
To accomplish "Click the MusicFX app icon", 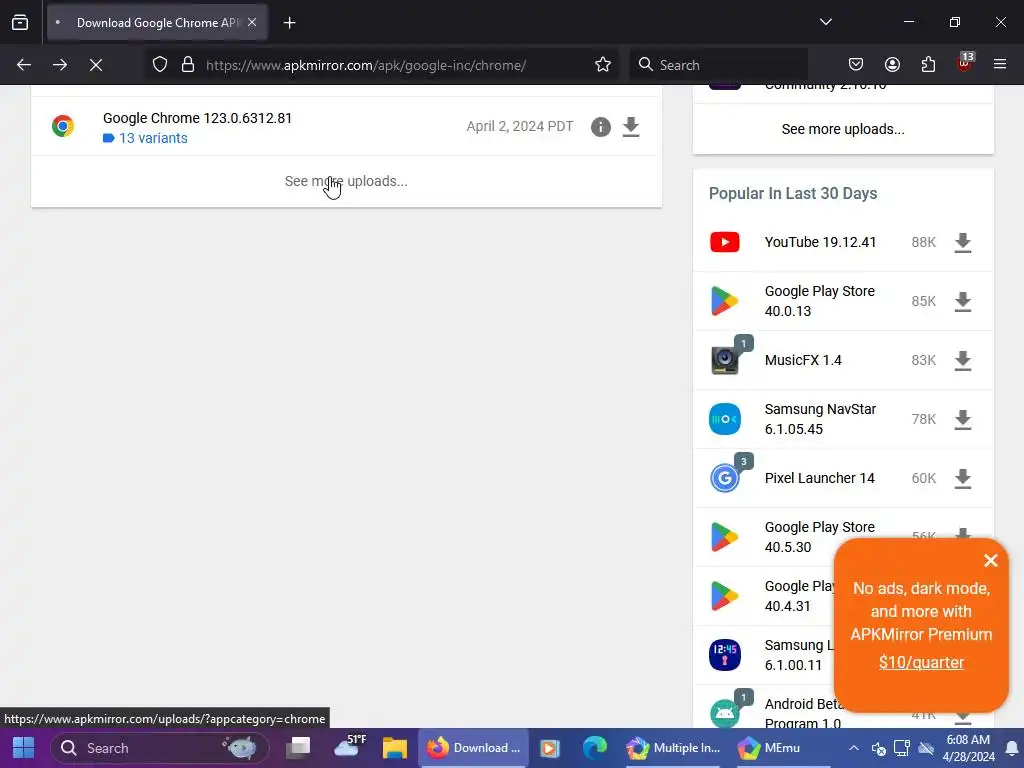I will tap(725, 360).
